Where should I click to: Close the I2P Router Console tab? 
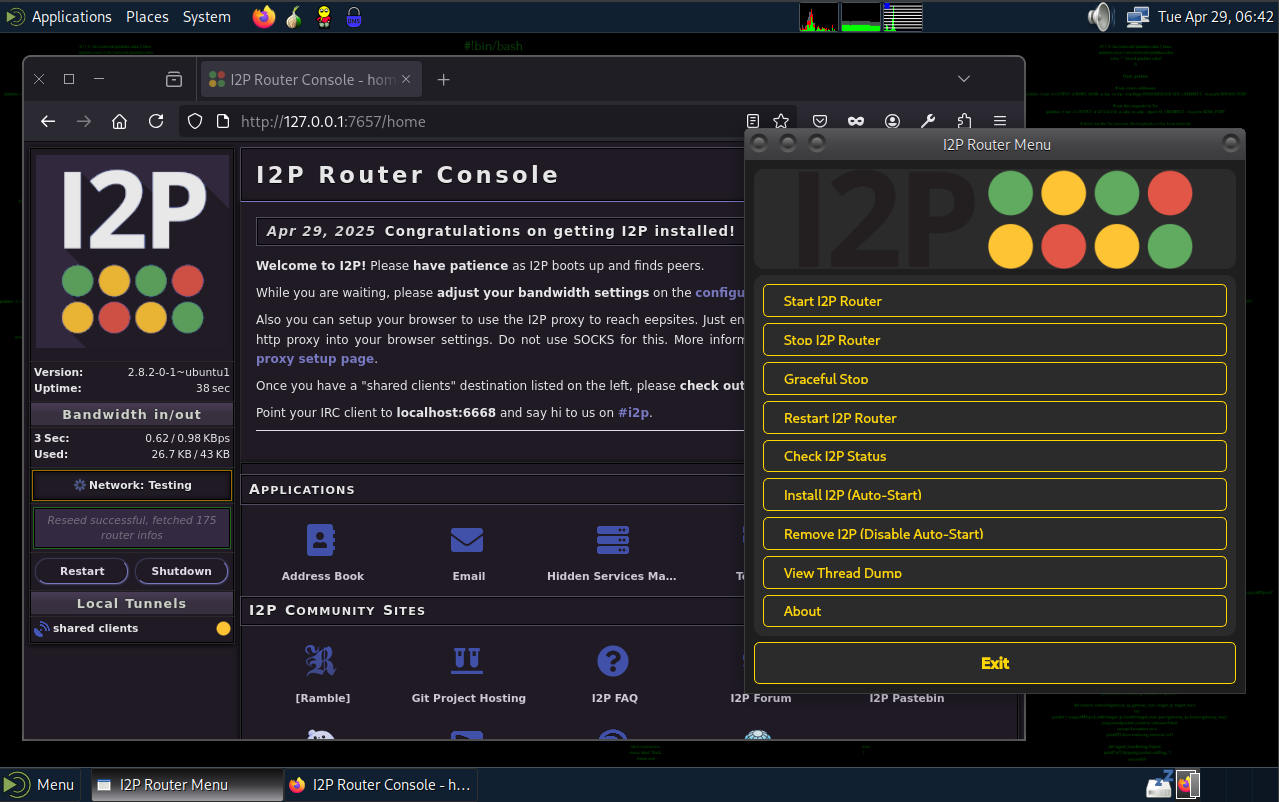[x=408, y=79]
